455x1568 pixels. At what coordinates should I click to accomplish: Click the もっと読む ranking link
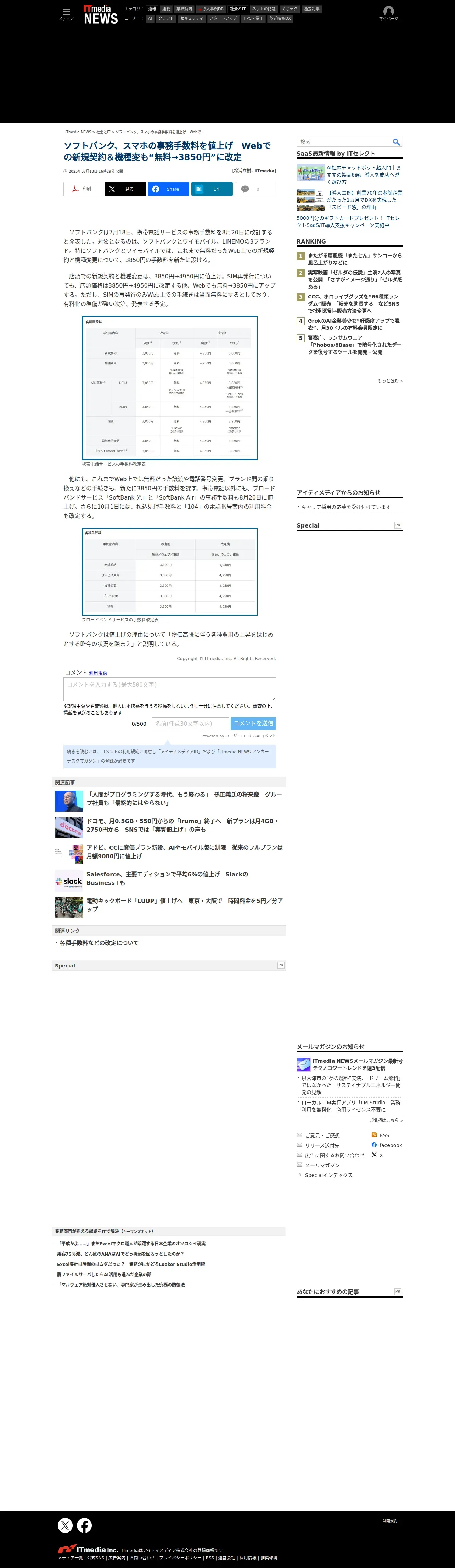point(390,381)
